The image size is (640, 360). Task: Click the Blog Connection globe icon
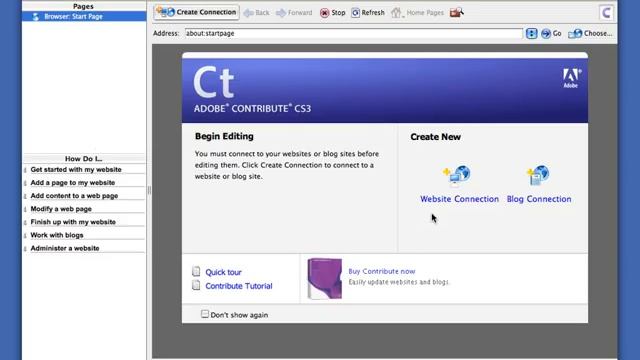pyautogui.click(x=538, y=175)
